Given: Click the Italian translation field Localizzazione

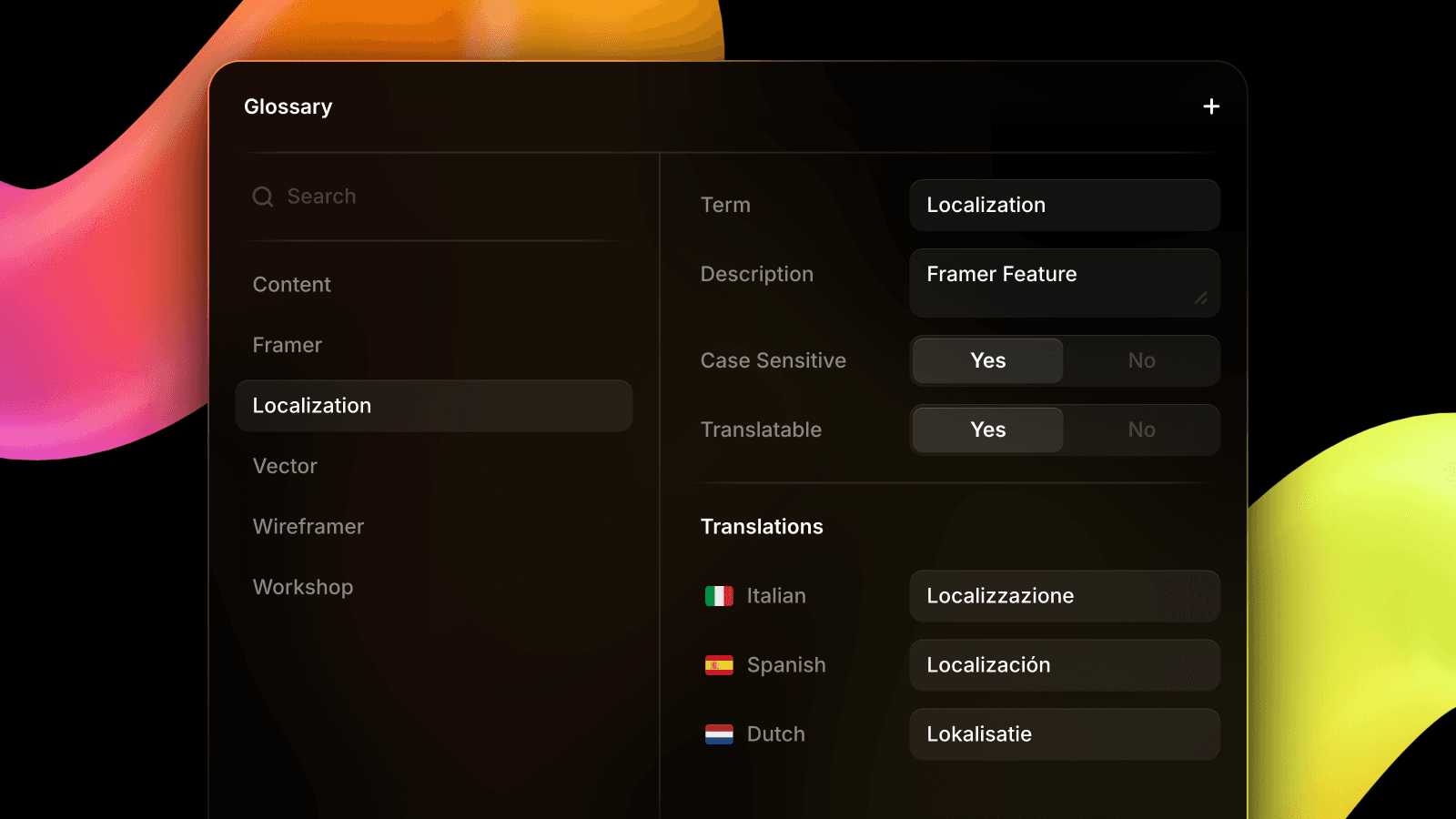Looking at the screenshot, I should click(x=1064, y=596).
